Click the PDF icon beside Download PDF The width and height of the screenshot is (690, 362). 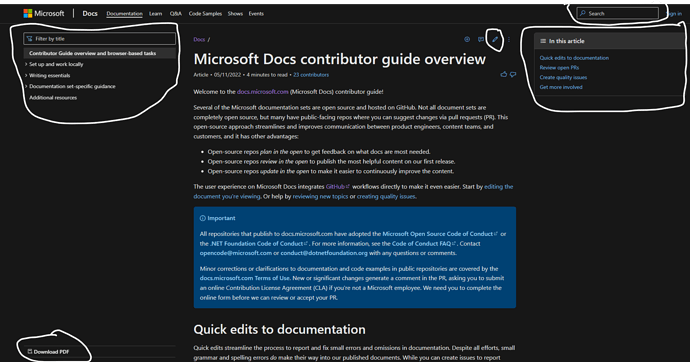click(30, 351)
